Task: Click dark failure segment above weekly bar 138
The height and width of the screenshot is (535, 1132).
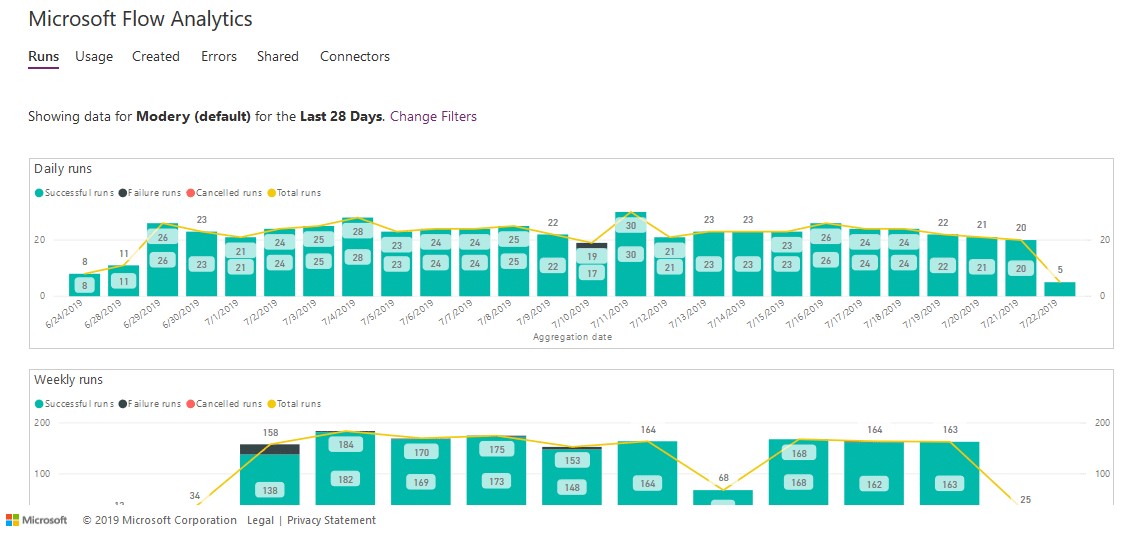Action: pyautogui.click(x=269, y=449)
